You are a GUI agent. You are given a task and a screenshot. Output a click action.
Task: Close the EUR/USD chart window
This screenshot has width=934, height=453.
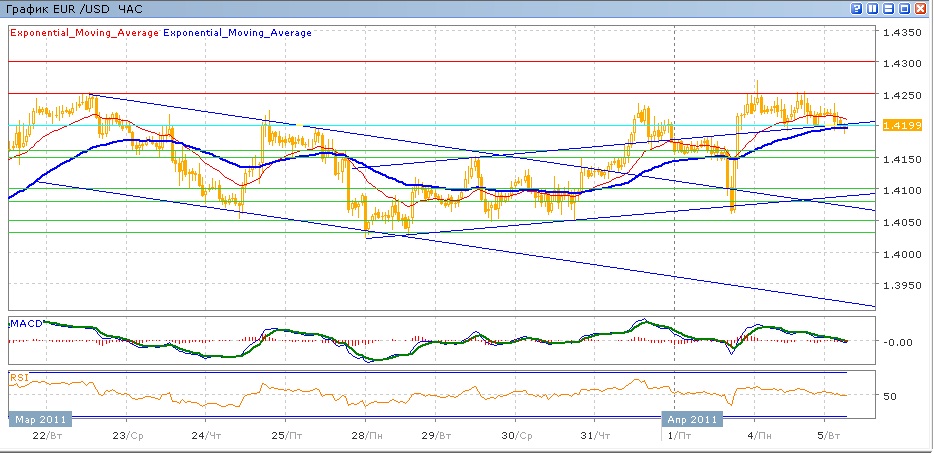921,8
